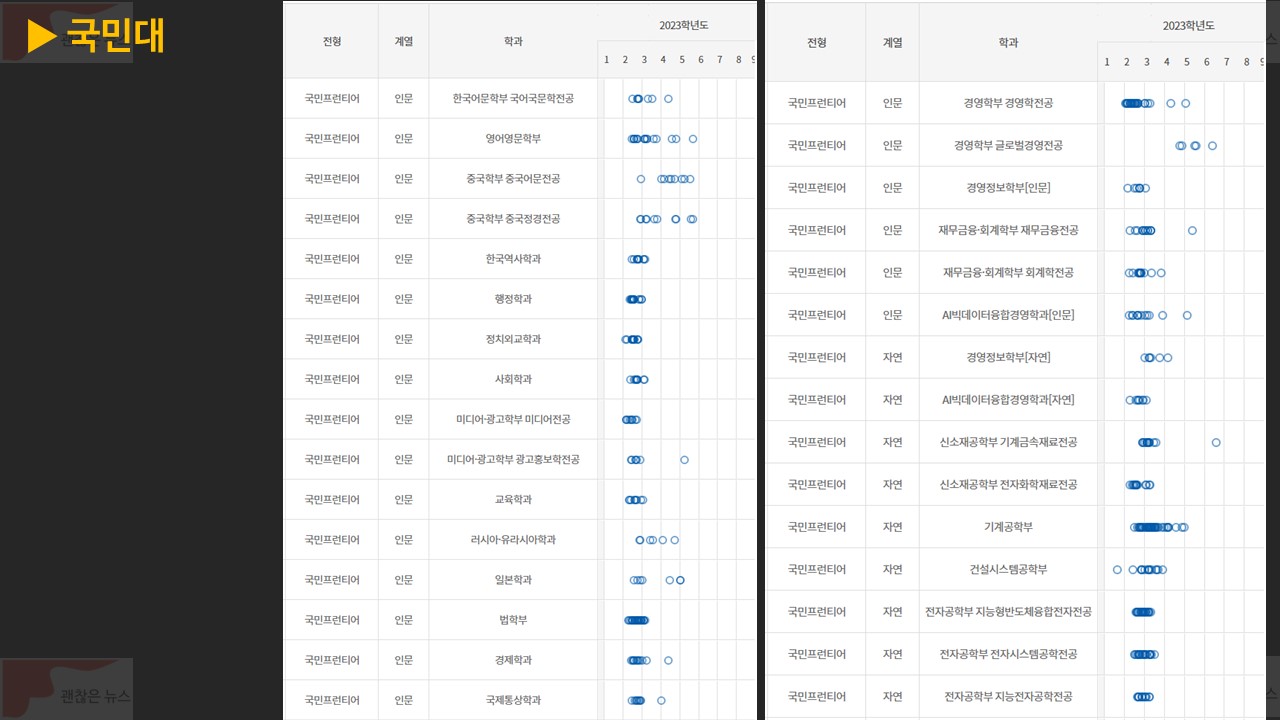The image size is (1280, 720).
Task: Select 중국학부 중국정경전공 department cell
Action: [x=513, y=219]
